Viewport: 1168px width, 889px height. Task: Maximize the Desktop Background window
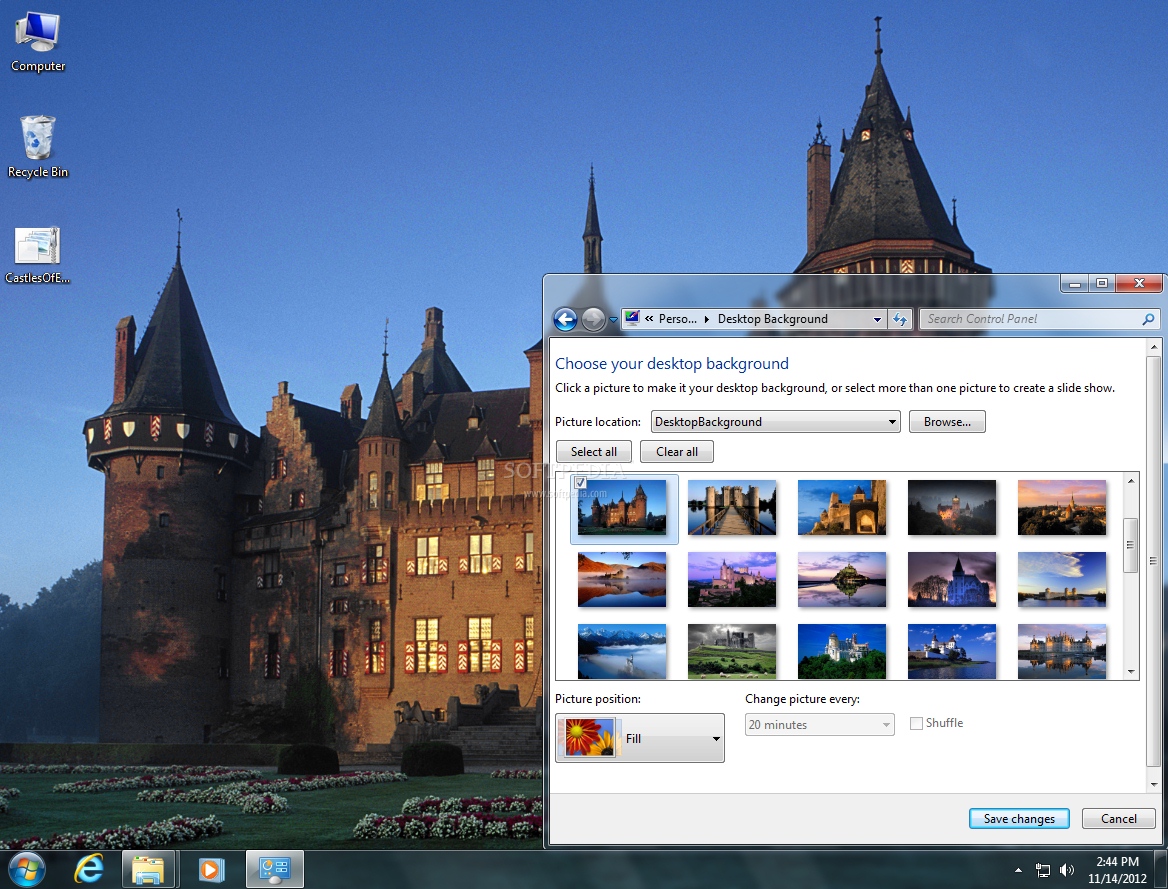(1102, 283)
